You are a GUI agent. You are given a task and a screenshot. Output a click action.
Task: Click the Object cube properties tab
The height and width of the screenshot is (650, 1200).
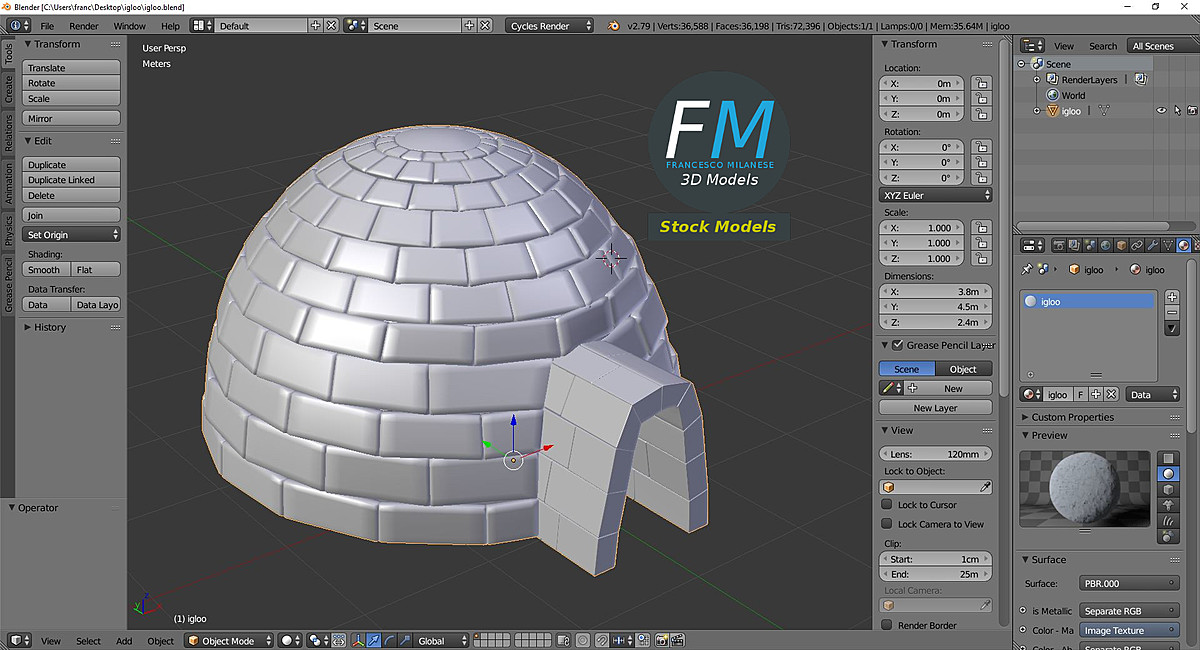pos(1121,245)
